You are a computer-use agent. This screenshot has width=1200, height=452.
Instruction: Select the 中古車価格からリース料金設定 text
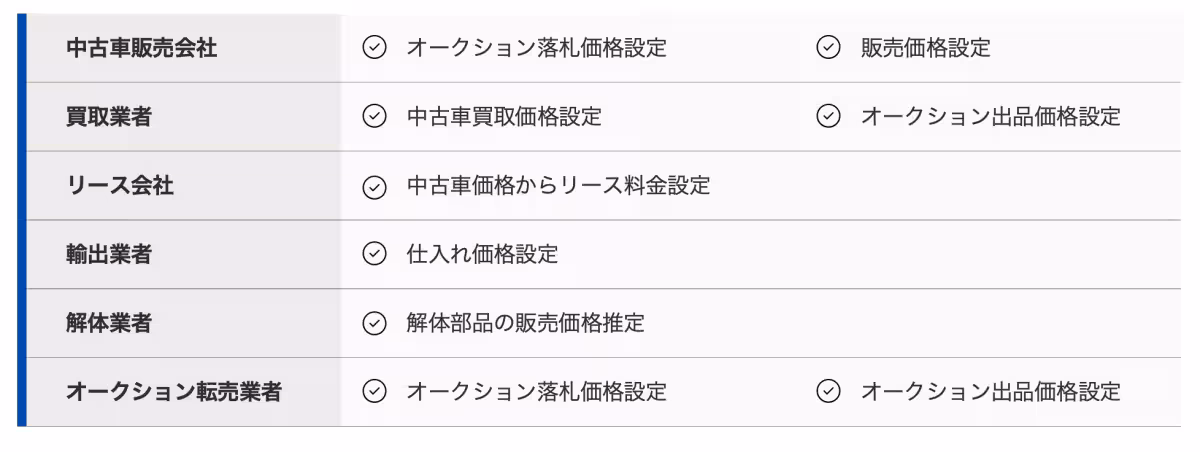click(x=558, y=186)
